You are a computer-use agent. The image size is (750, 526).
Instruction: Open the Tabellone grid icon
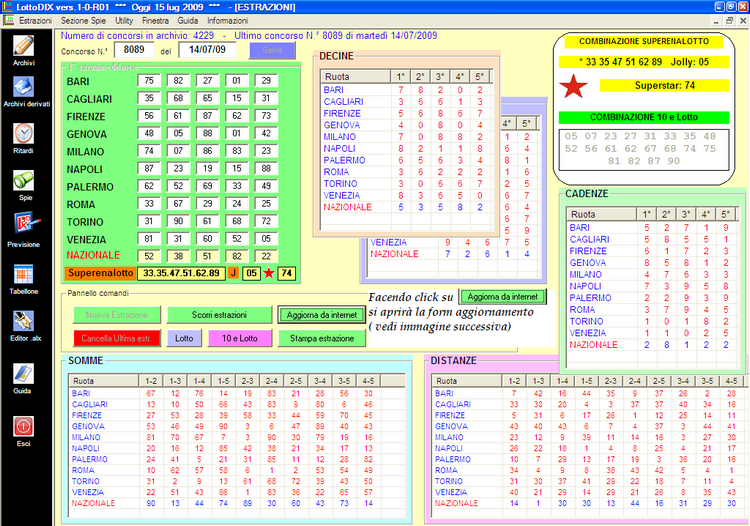pyautogui.click(x=24, y=275)
